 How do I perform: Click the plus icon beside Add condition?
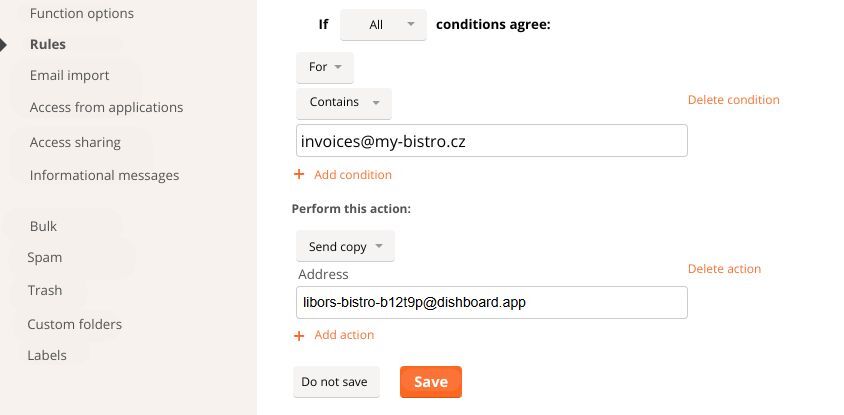pos(298,175)
